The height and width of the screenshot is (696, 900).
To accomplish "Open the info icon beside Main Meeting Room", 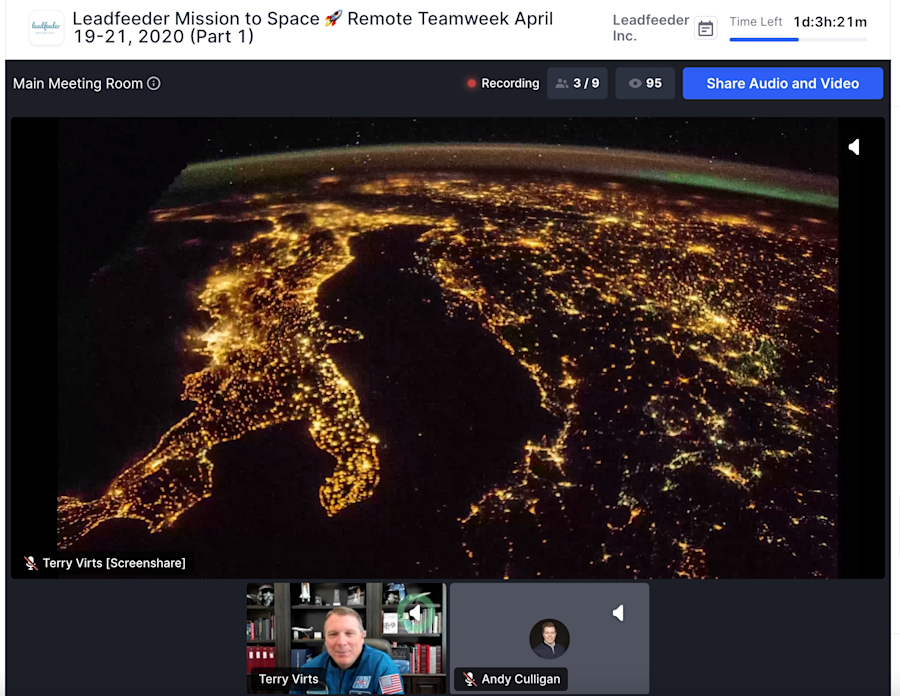I will [x=153, y=84].
